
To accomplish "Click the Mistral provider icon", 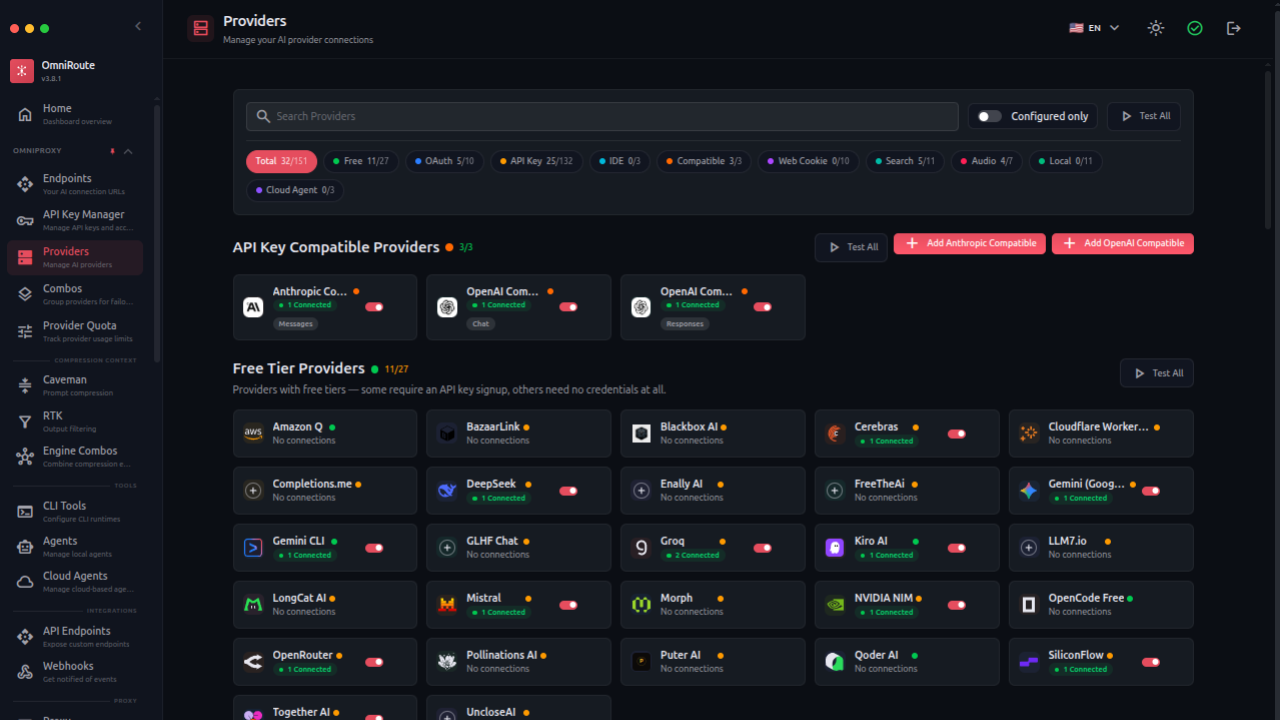I will coord(447,604).
